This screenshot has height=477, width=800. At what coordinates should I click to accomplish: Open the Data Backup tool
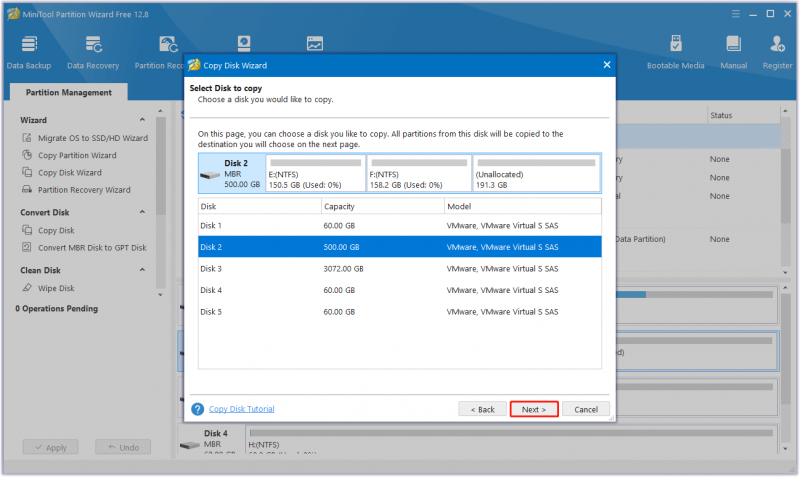pyautogui.click(x=29, y=52)
